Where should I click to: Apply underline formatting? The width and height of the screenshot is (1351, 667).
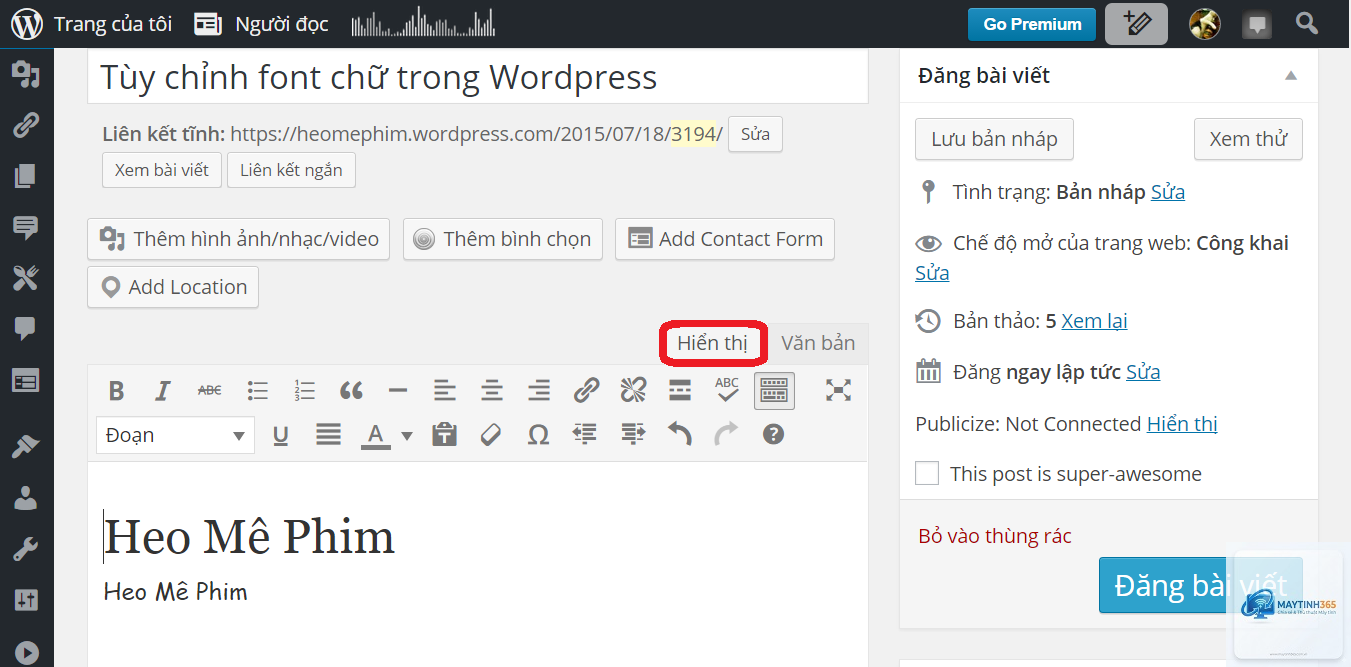[281, 435]
